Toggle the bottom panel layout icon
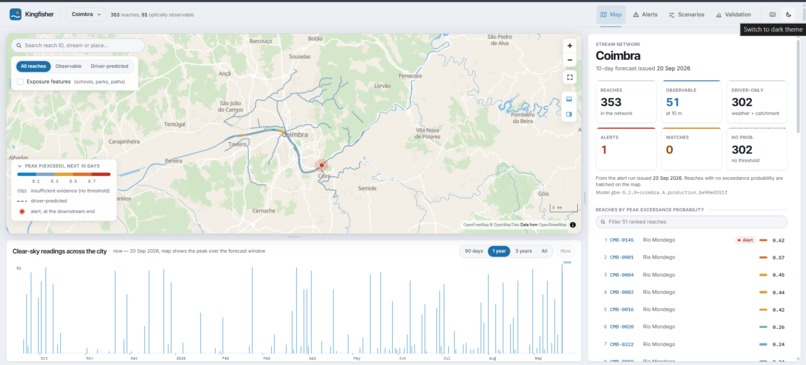806x365 pixels. (x=570, y=99)
